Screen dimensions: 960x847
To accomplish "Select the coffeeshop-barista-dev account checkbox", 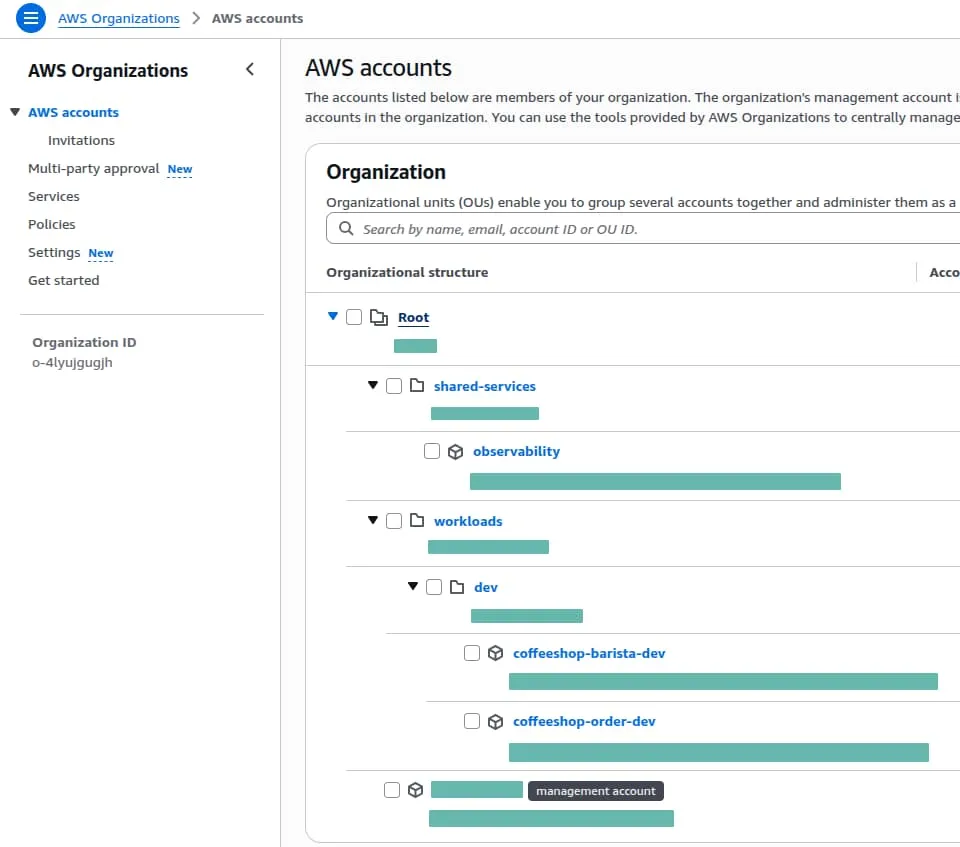I will [x=471, y=652].
